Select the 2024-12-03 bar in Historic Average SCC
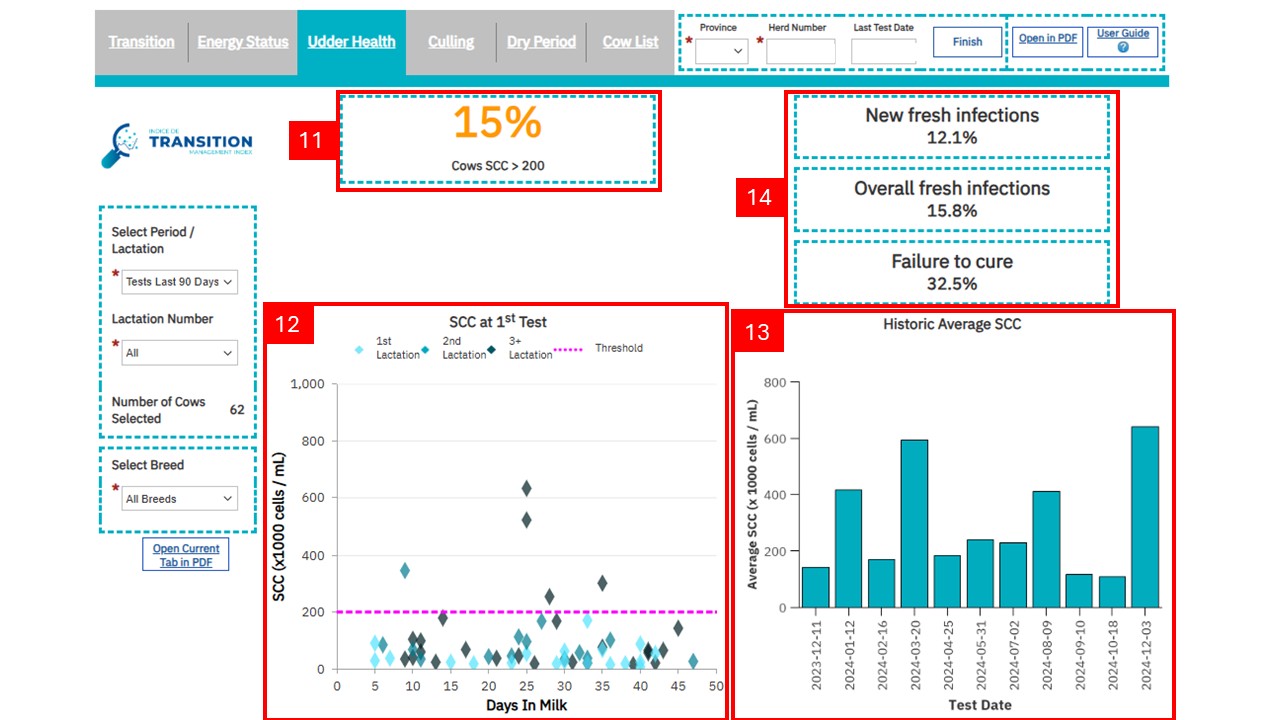The image size is (1280, 720). (x=1144, y=517)
